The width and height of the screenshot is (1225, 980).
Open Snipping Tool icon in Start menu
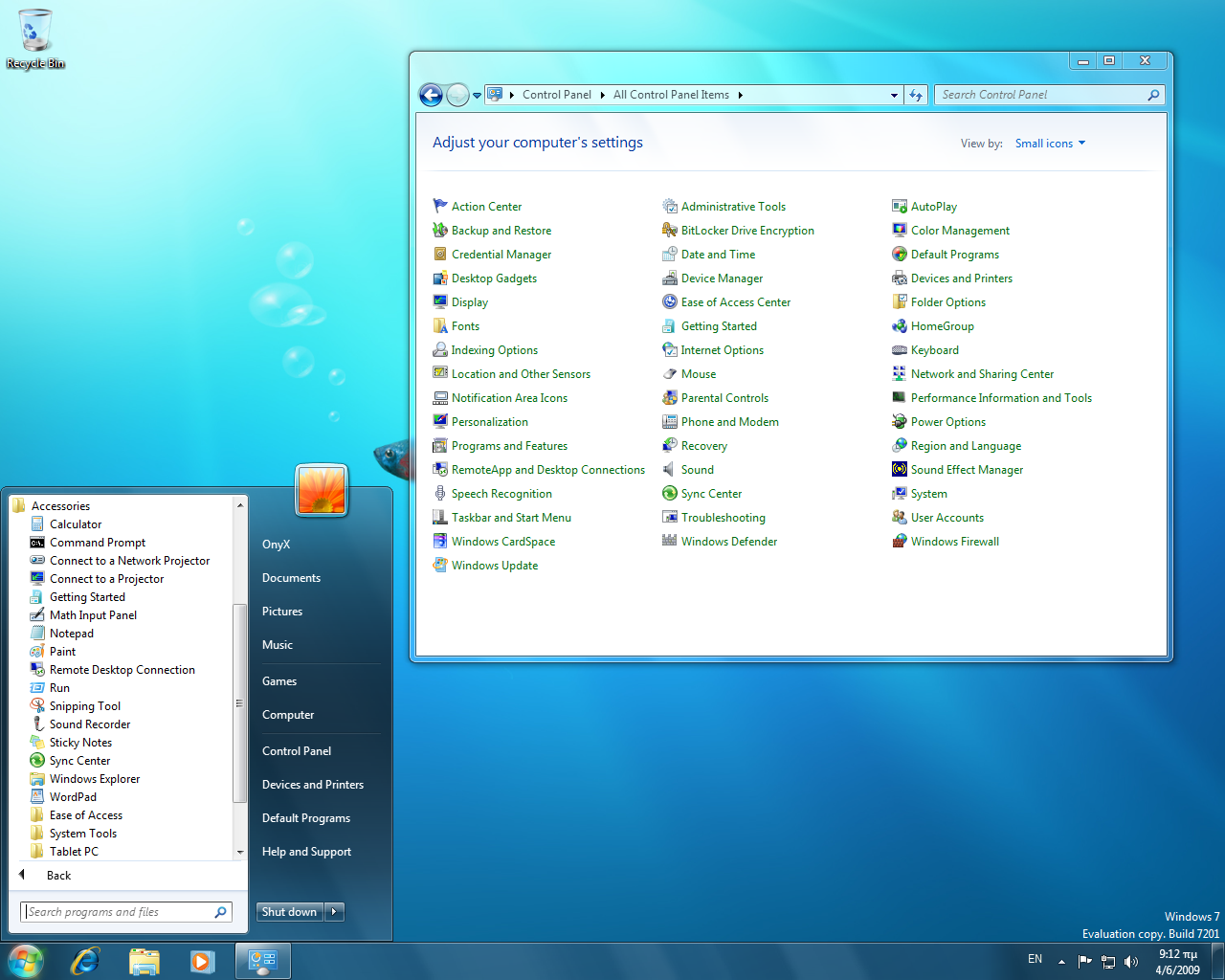pos(37,705)
